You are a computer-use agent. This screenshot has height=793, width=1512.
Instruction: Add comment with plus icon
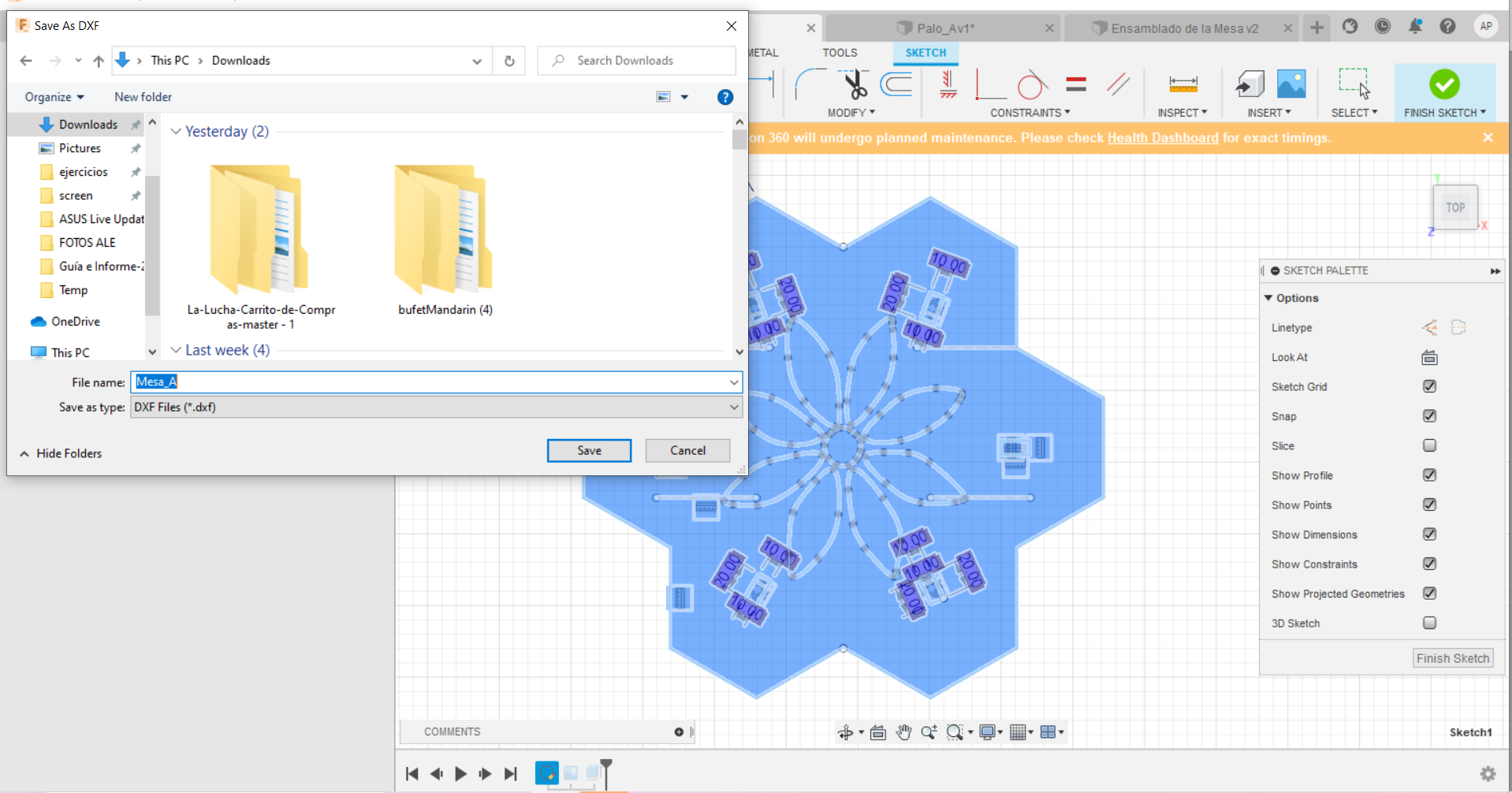coord(679,732)
